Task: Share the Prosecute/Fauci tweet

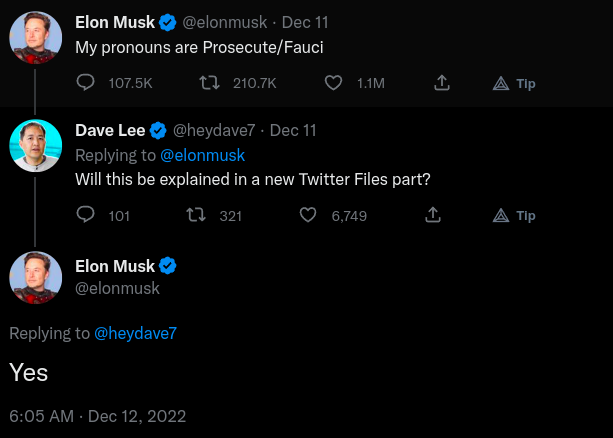Action: coord(440,83)
